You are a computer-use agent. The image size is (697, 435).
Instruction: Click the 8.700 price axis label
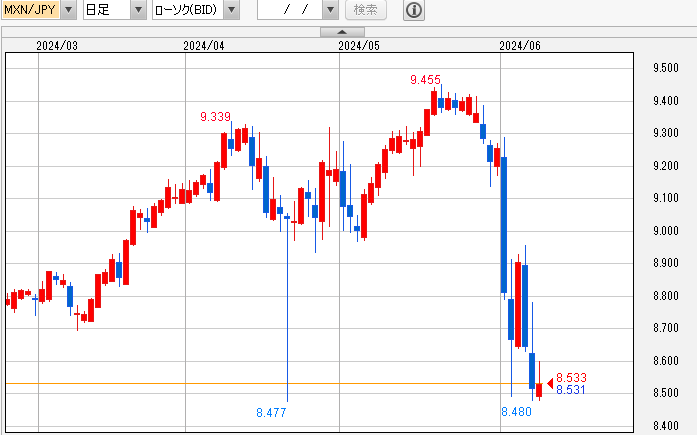point(666,328)
